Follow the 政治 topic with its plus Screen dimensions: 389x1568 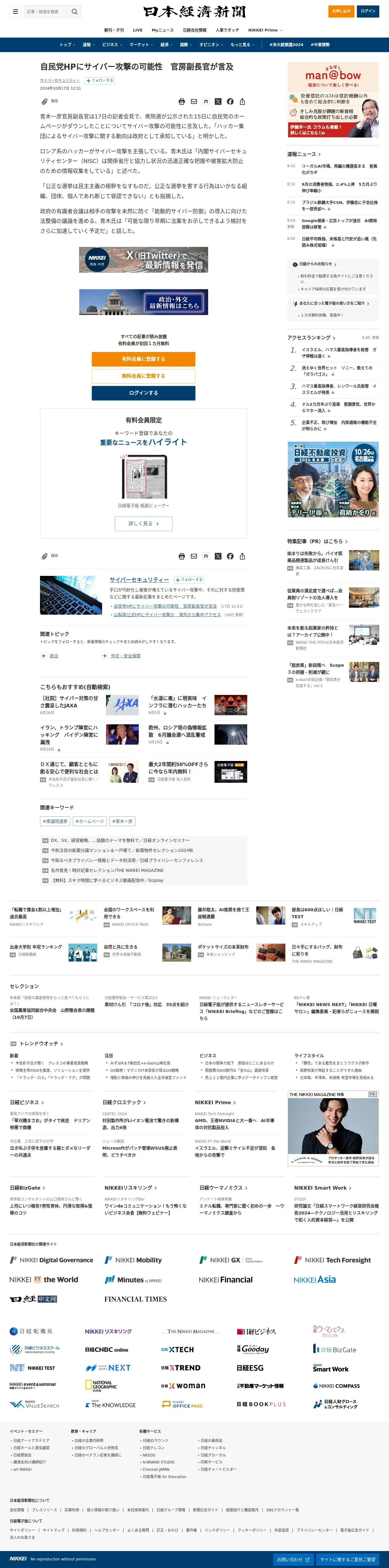(43, 656)
